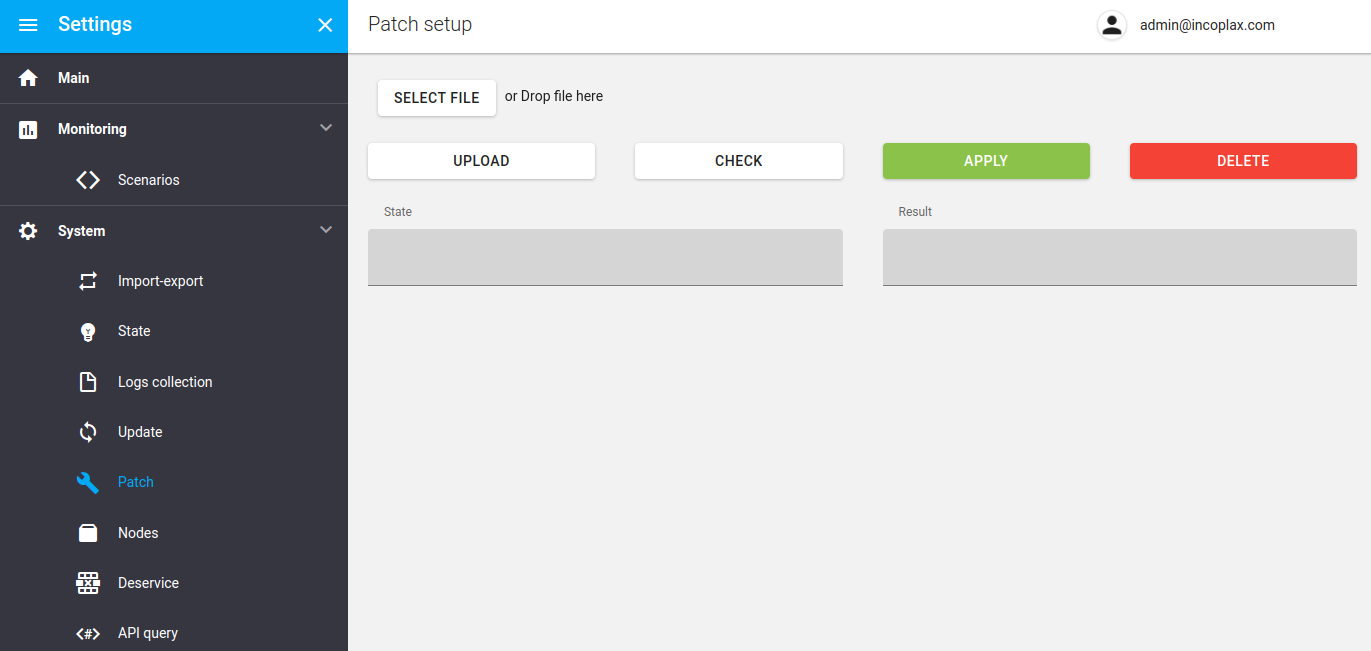Viewport: 1371px width, 651px height.
Task: Click the Settings header title
Action: click(95, 25)
